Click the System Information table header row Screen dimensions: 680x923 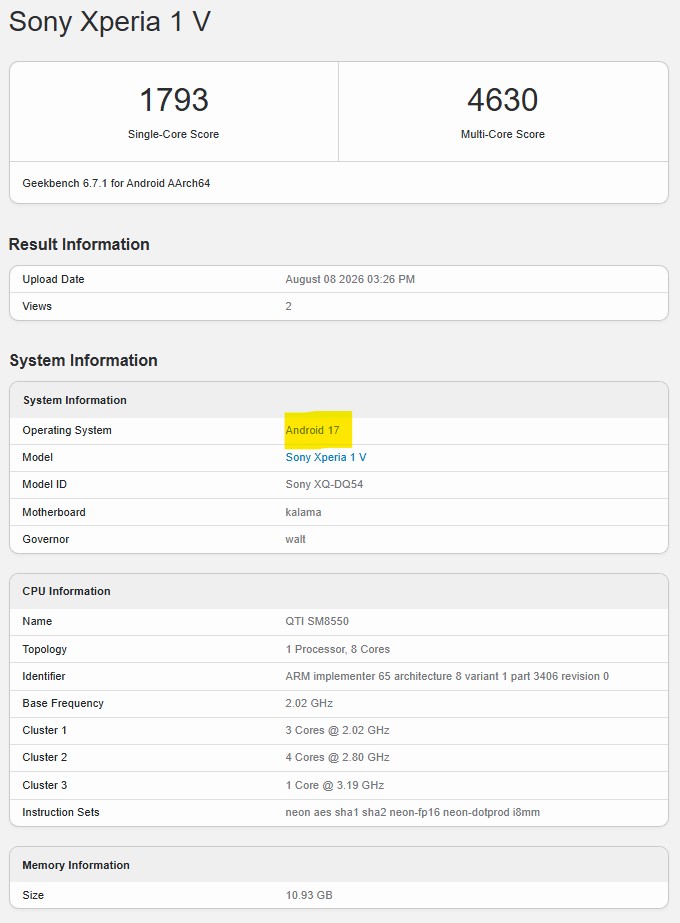(339, 400)
